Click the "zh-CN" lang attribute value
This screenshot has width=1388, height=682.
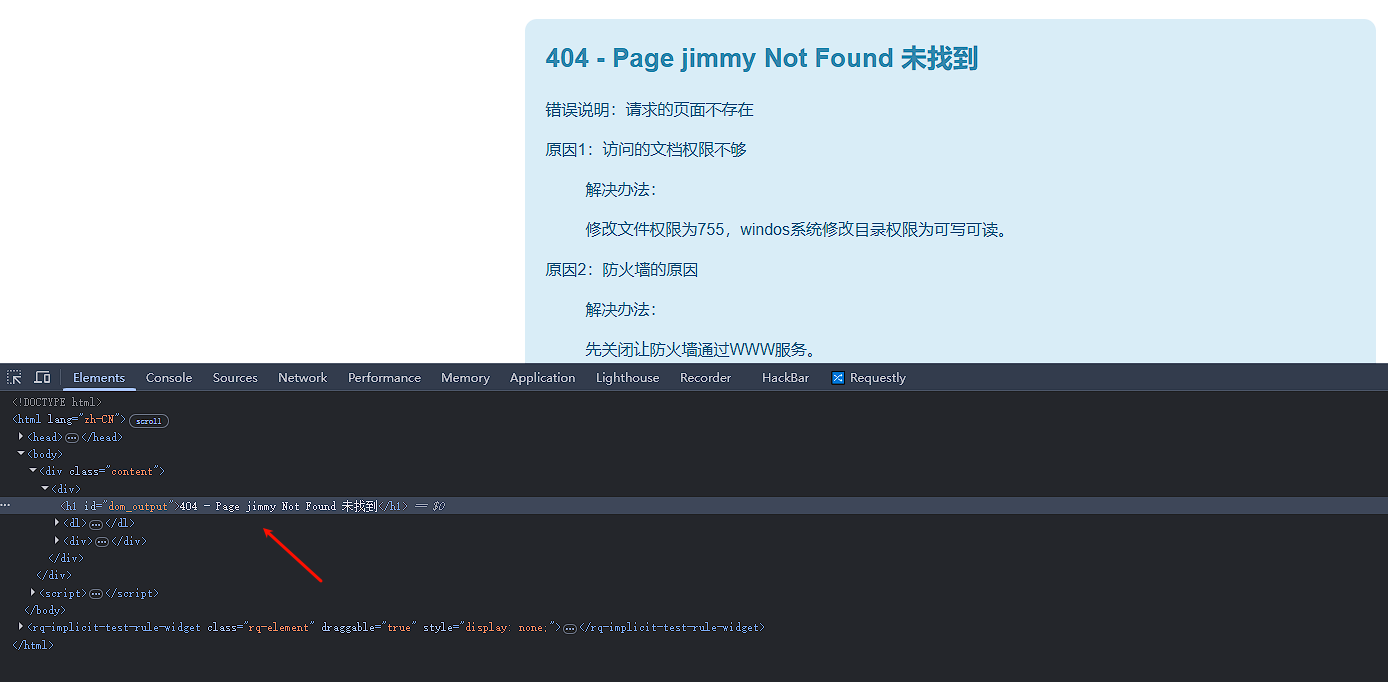[x=99, y=420]
